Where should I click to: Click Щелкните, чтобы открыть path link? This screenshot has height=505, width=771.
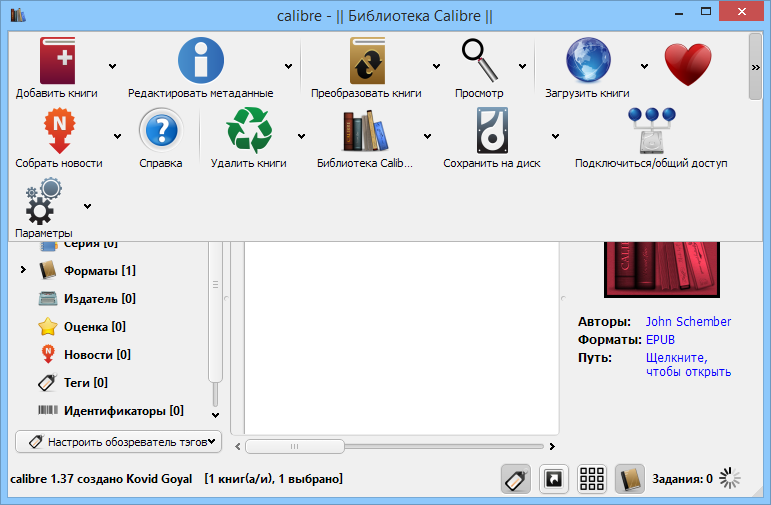pos(688,364)
